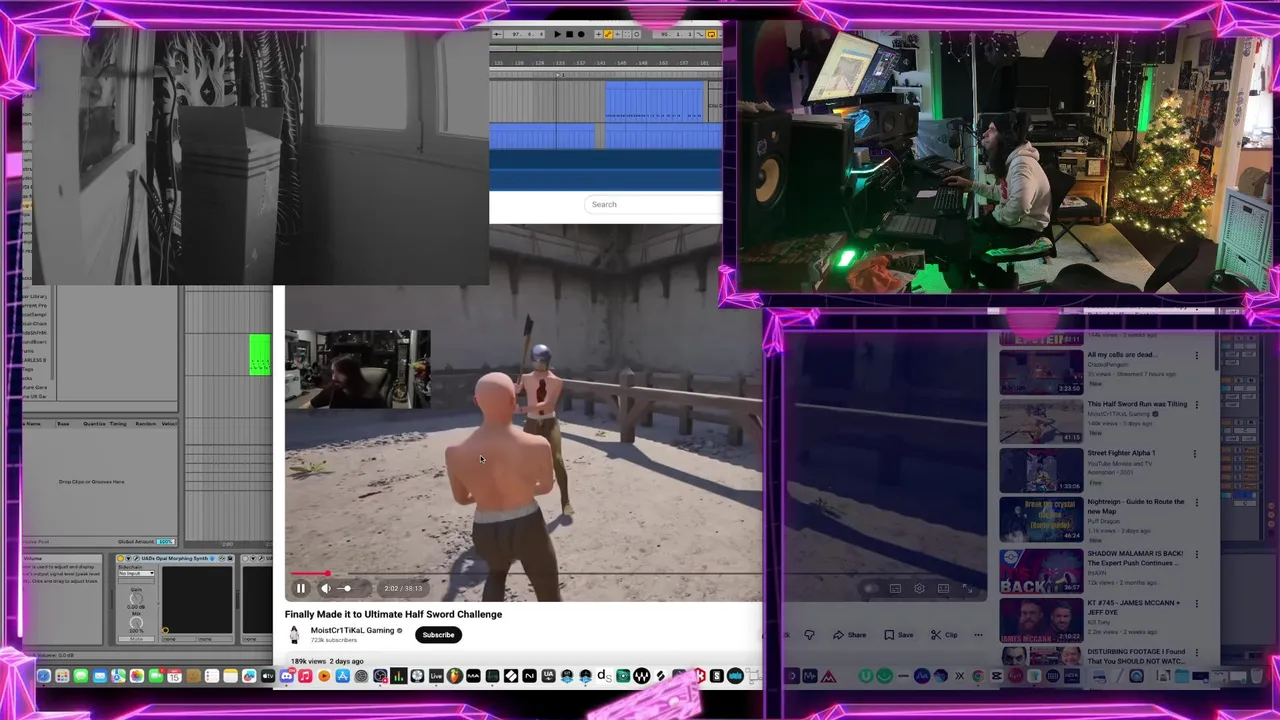Viewport: 1280px width, 720px height.
Task: Toggle theater mode in the player
Action: tap(943, 588)
